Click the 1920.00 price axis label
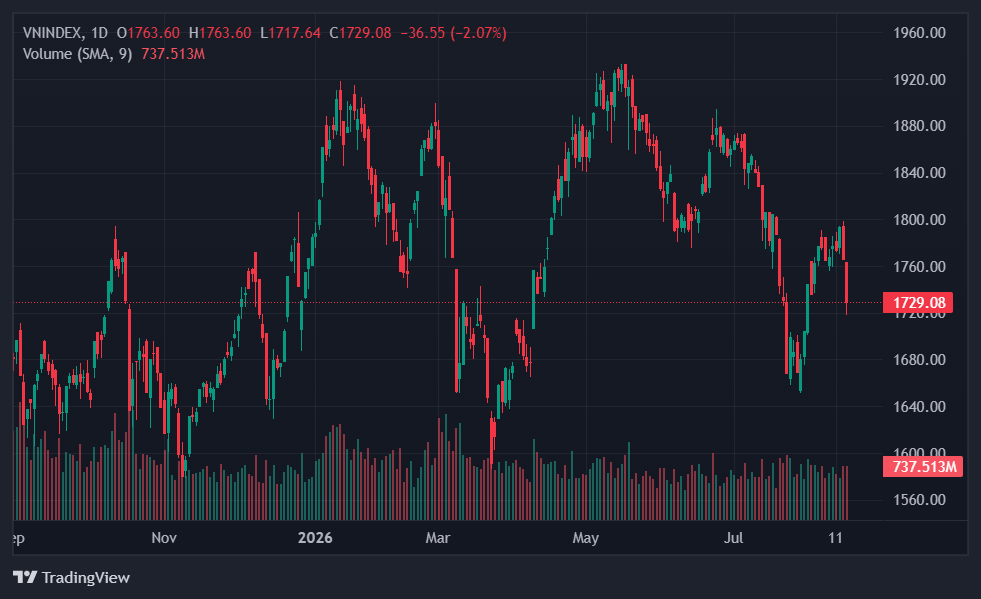 (919, 79)
